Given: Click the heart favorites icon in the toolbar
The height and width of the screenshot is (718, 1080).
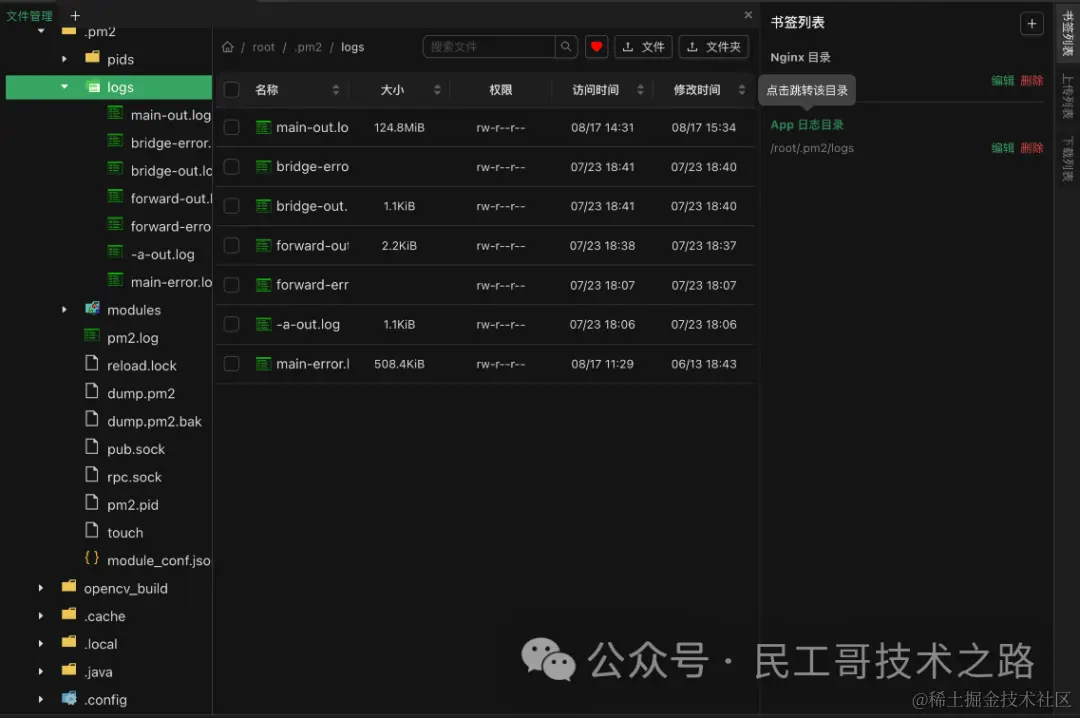Looking at the screenshot, I should (596, 46).
